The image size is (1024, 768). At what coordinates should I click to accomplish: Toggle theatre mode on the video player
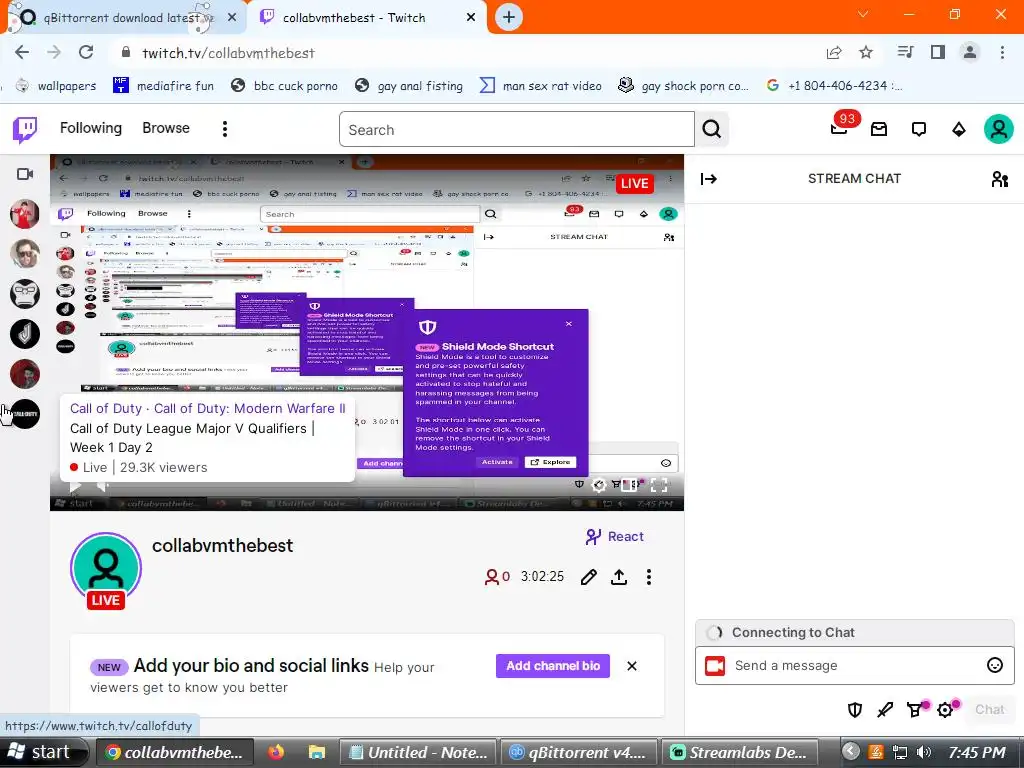[x=629, y=485]
